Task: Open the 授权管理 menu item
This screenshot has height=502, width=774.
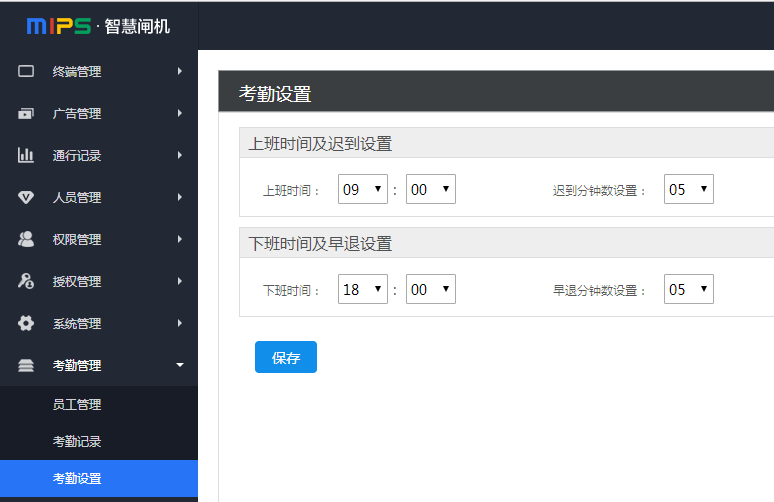Action: (99, 281)
